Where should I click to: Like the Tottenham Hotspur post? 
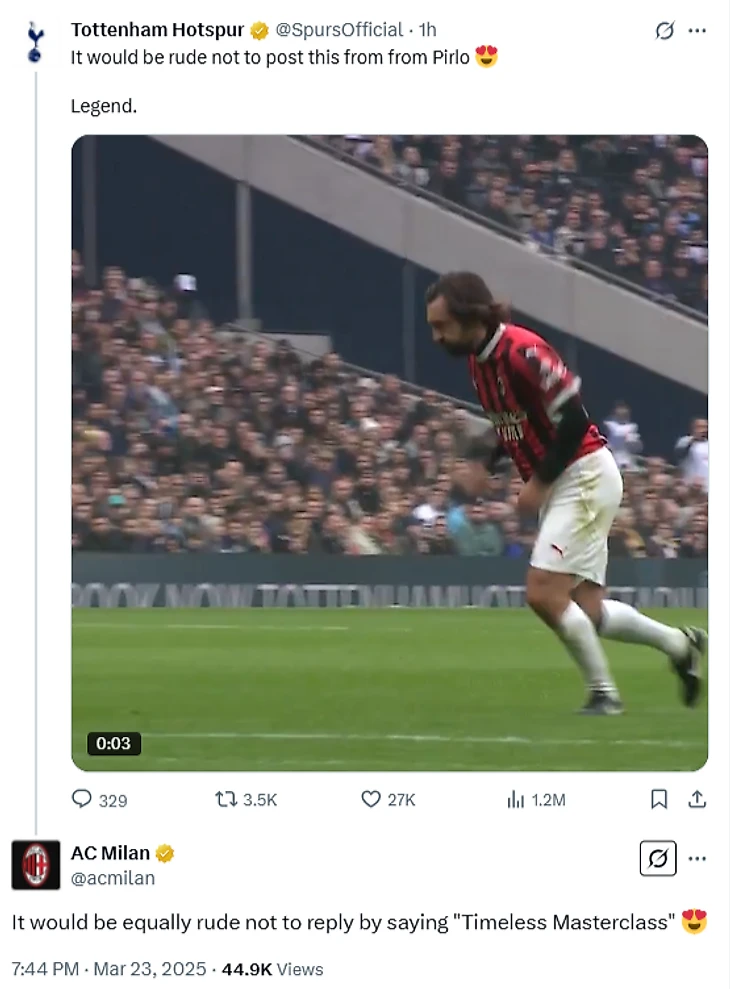pyautogui.click(x=371, y=799)
